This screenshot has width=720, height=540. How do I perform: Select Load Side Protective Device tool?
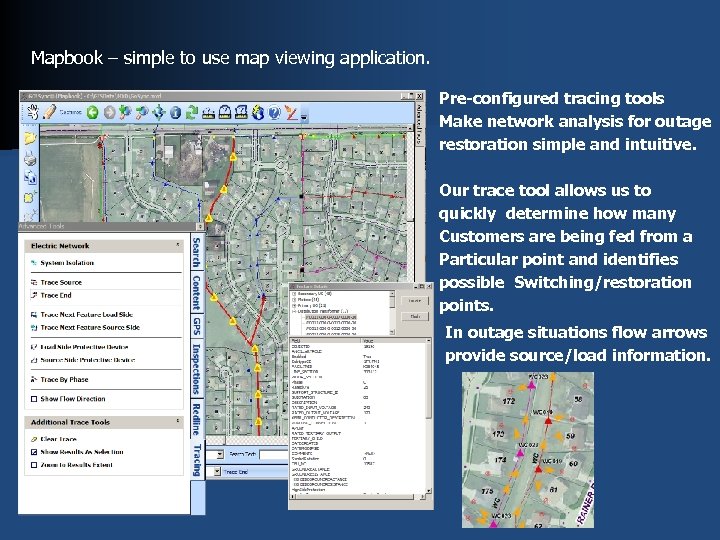click(x=79, y=347)
